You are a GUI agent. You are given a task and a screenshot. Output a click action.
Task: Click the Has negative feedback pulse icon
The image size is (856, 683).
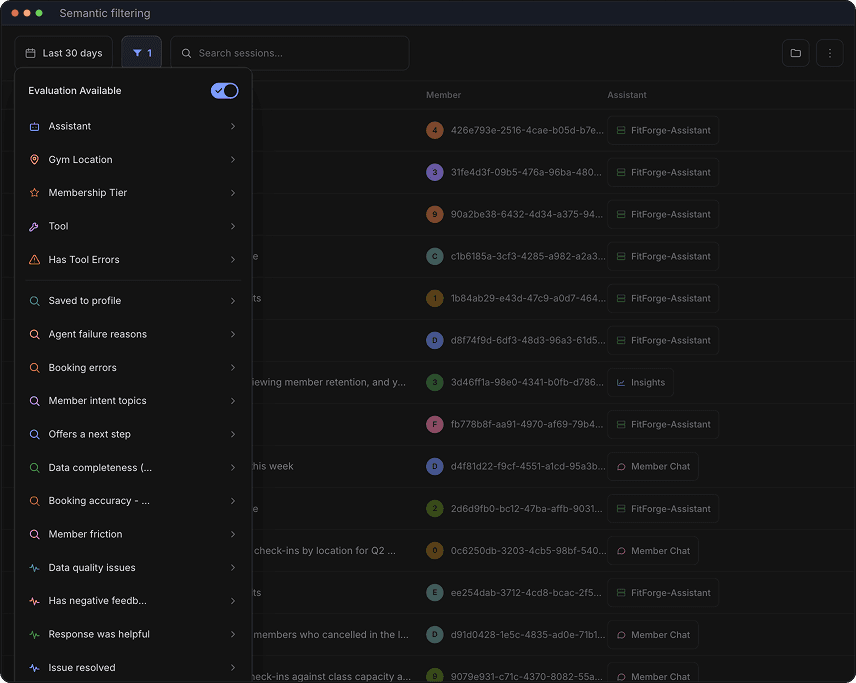(x=34, y=601)
